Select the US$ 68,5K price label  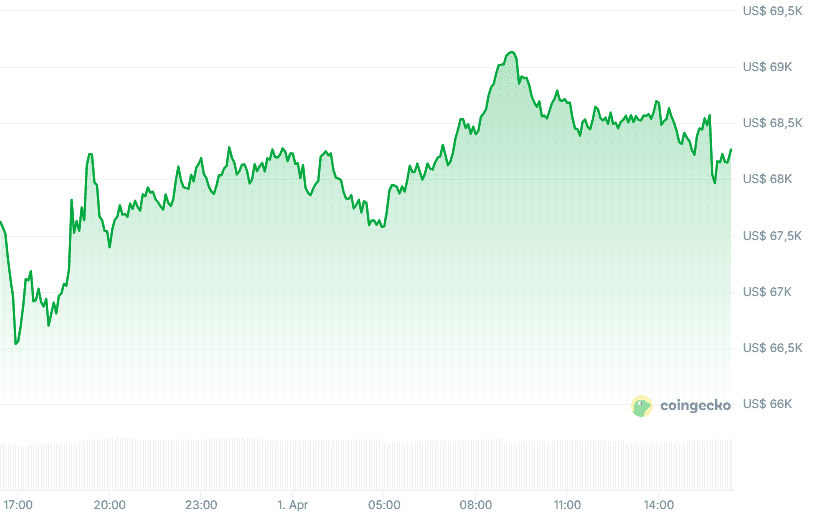tap(773, 123)
